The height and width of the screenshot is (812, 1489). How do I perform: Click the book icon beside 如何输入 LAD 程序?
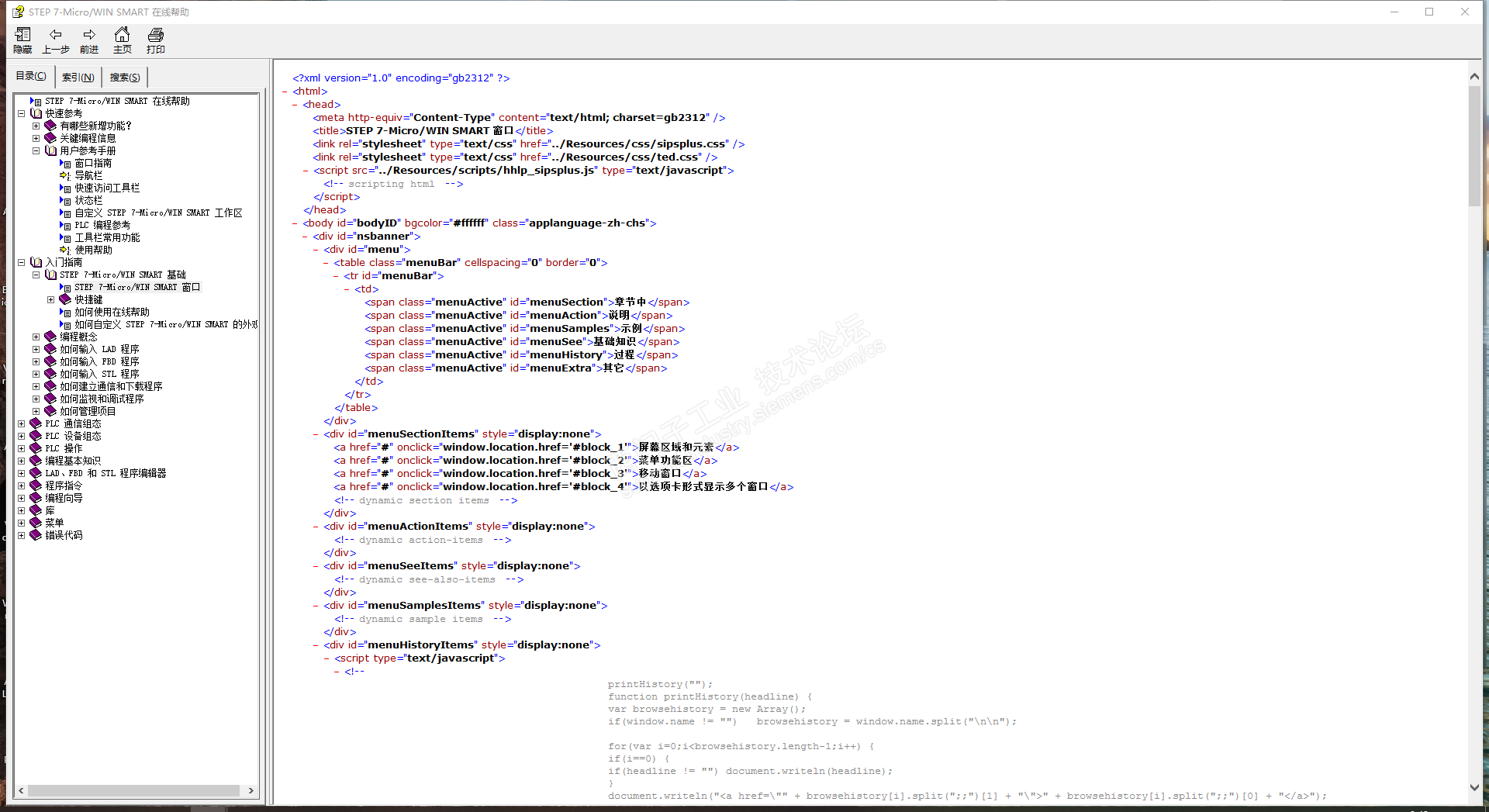[50, 349]
